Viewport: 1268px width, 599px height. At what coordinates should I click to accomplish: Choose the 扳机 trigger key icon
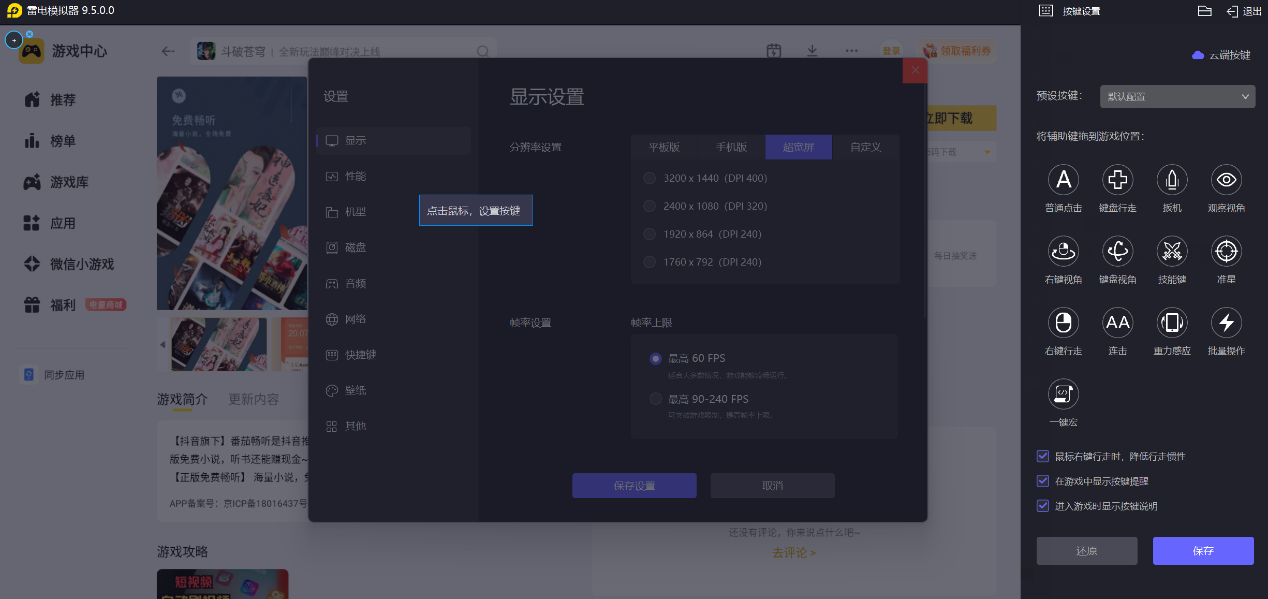(x=1171, y=180)
